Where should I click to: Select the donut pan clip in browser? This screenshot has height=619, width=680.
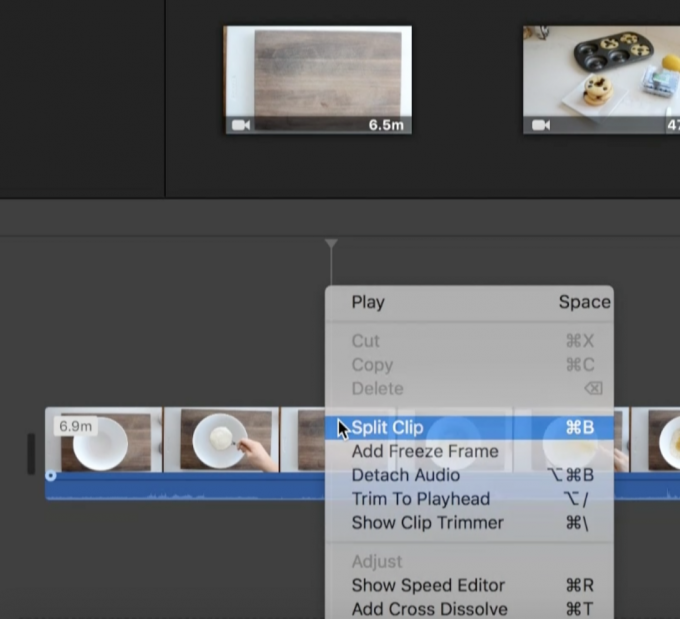[602, 80]
